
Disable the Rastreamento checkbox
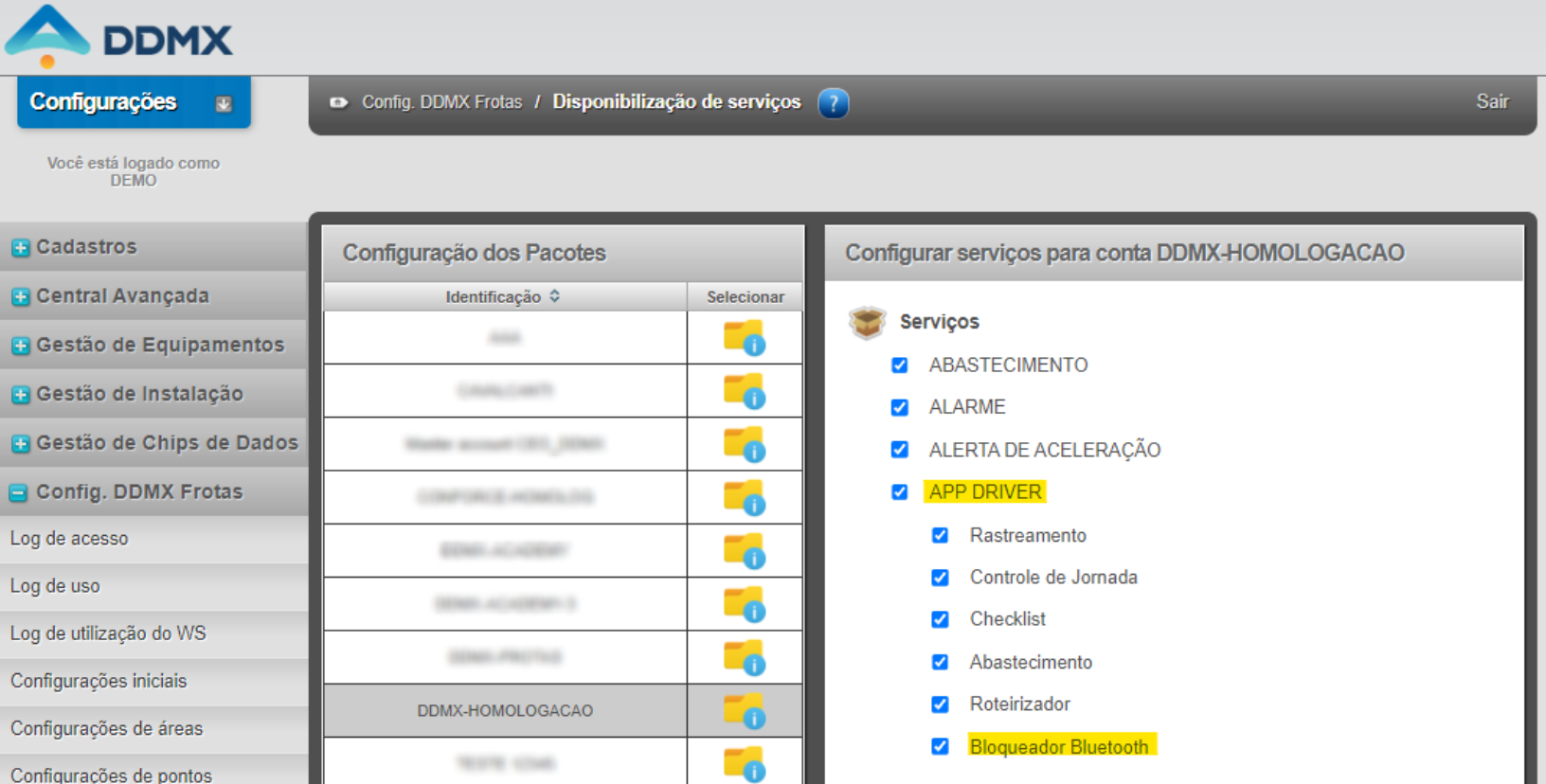[x=940, y=536]
